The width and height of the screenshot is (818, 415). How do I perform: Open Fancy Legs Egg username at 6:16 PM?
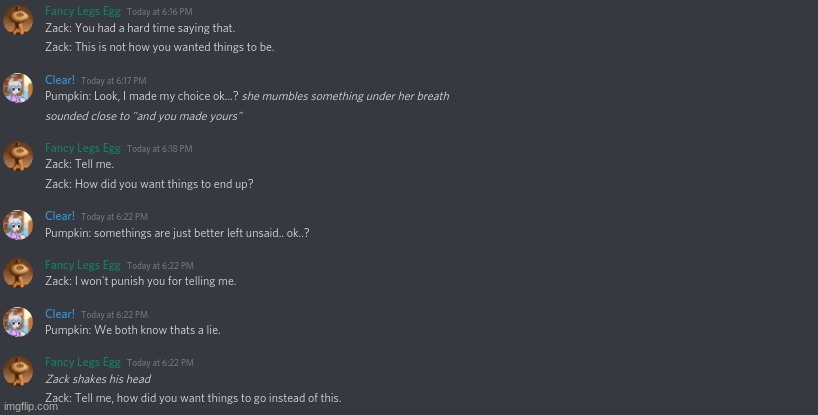[83, 11]
